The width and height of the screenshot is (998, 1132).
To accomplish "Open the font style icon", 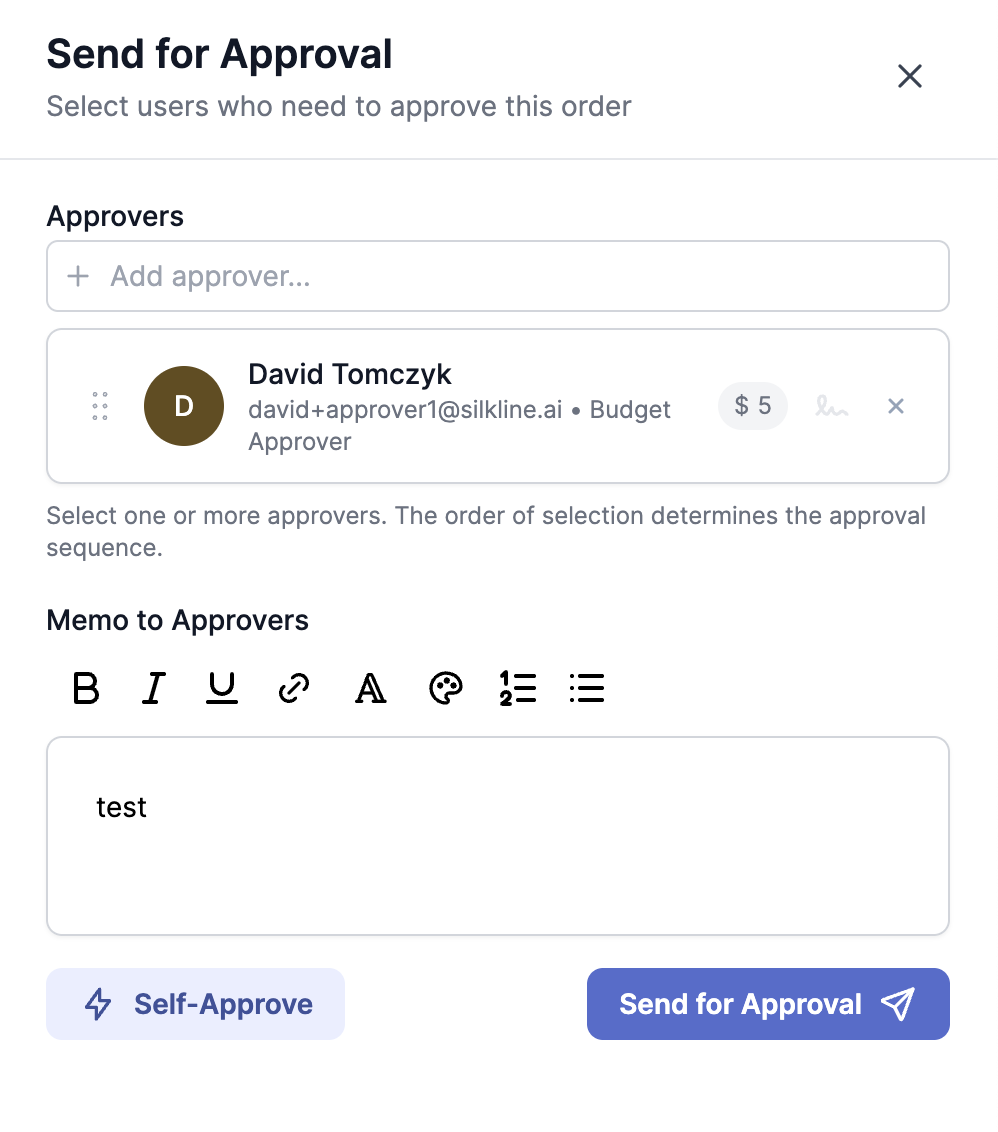I will click(370, 688).
